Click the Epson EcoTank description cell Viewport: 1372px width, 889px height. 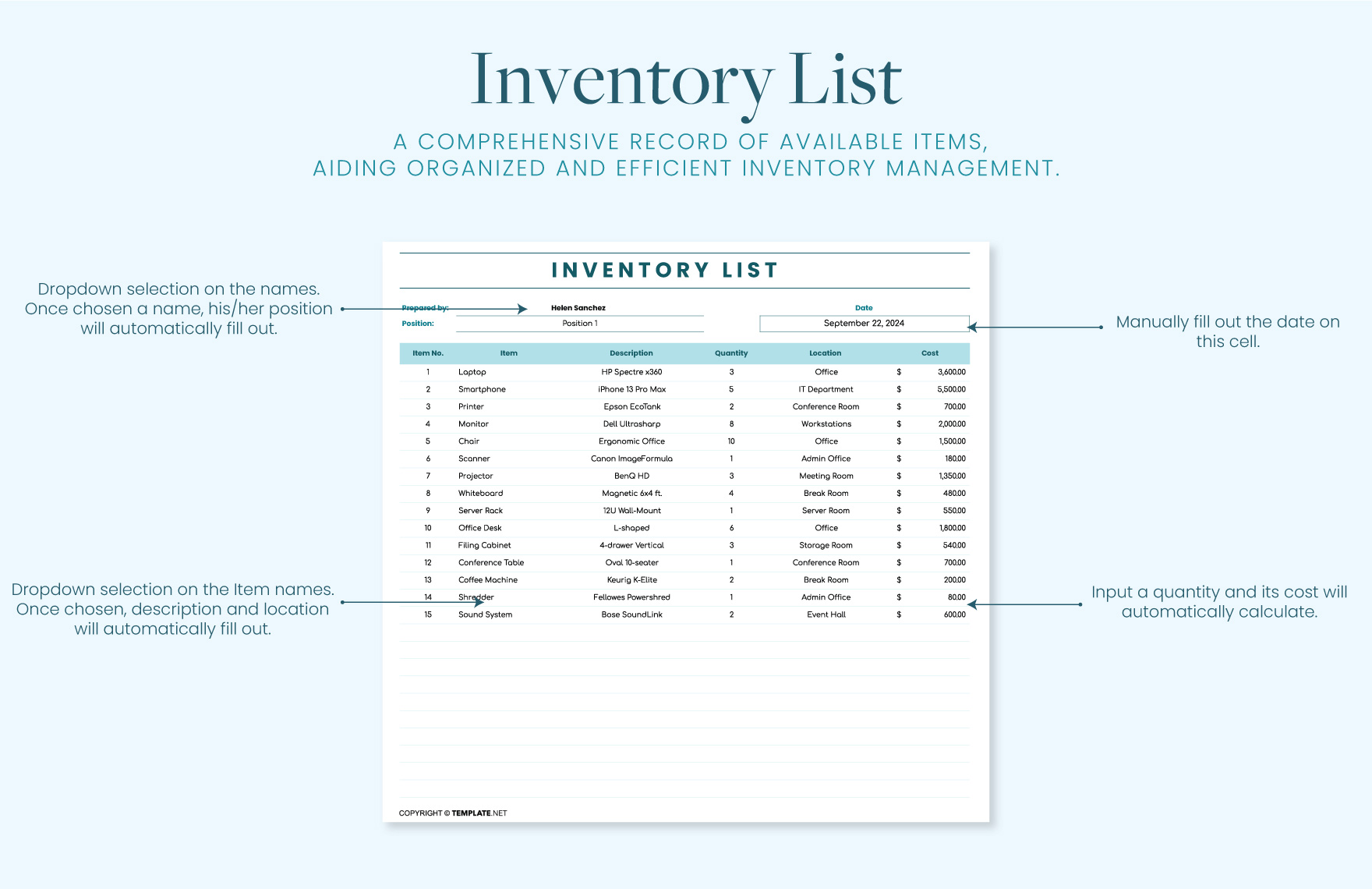point(631,406)
